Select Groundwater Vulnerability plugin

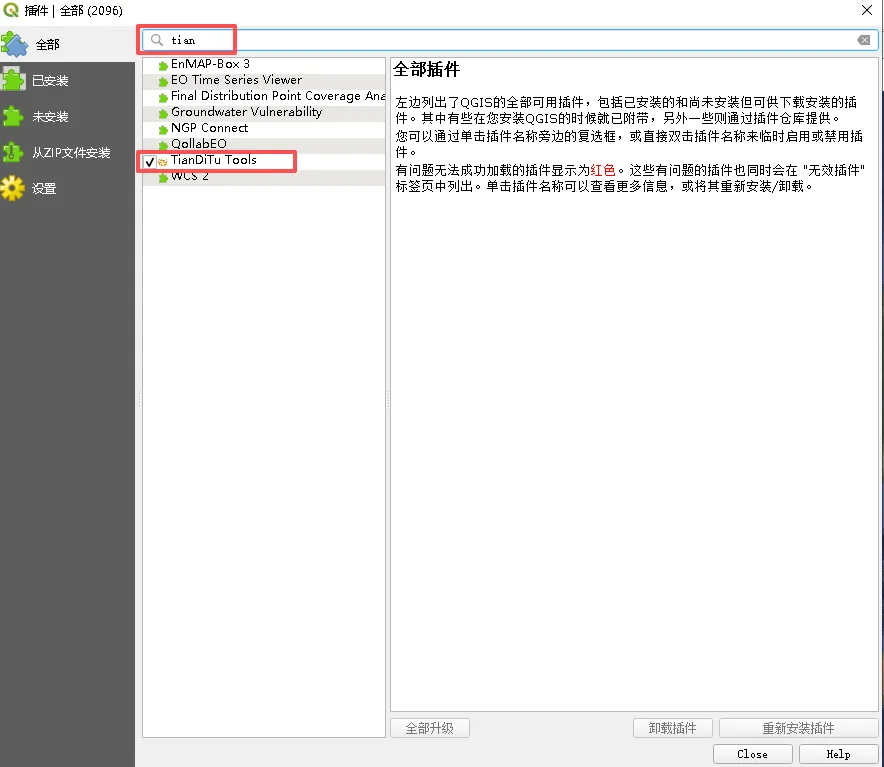[264, 112]
